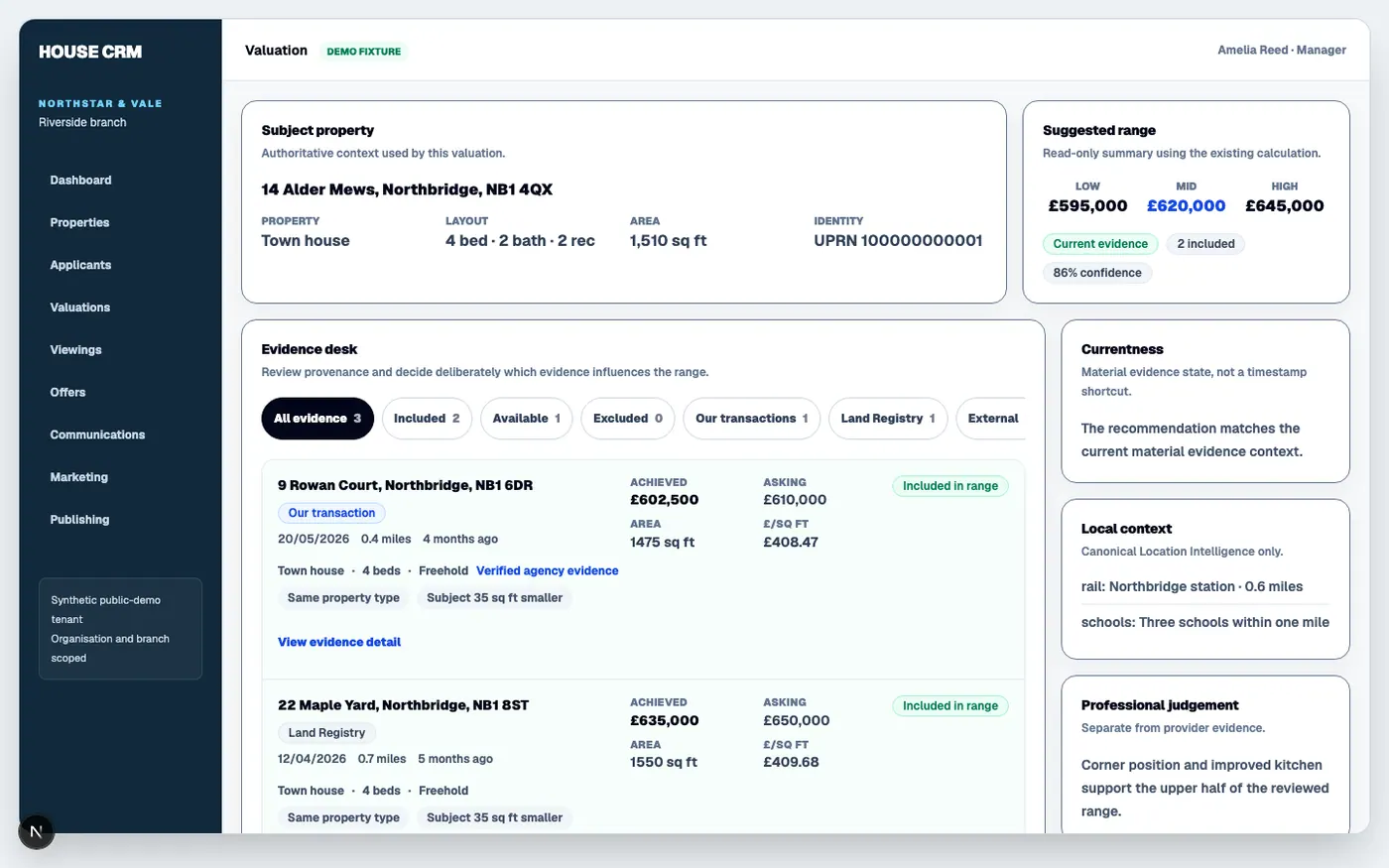Click Included in range badge for 9 Rowan Court
Image resolution: width=1389 pixels, height=868 pixels.
950,486
